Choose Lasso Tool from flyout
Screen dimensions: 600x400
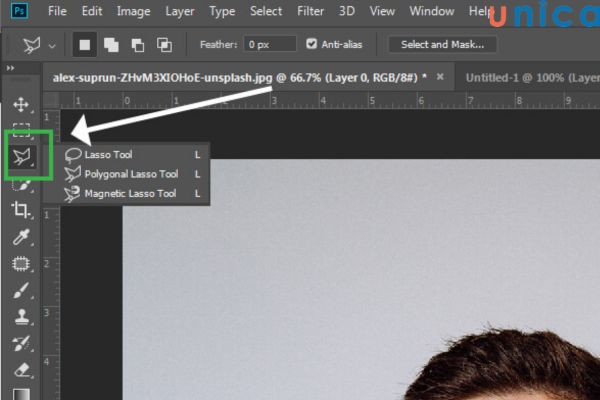pos(133,155)
